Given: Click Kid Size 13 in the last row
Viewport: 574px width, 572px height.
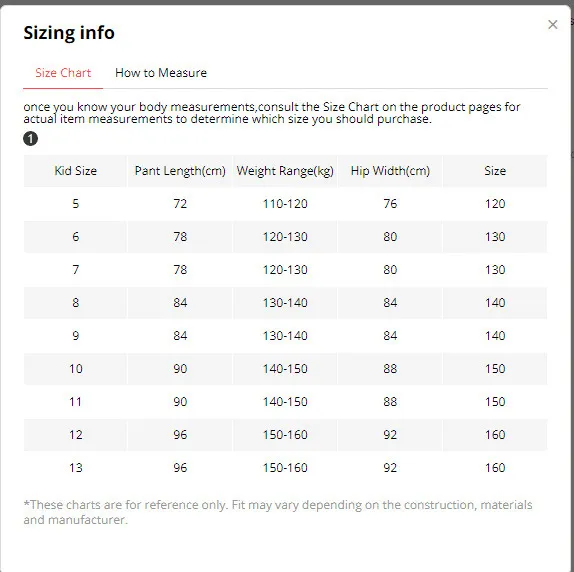Looking at the screenshot, I should tap(75, 467).
